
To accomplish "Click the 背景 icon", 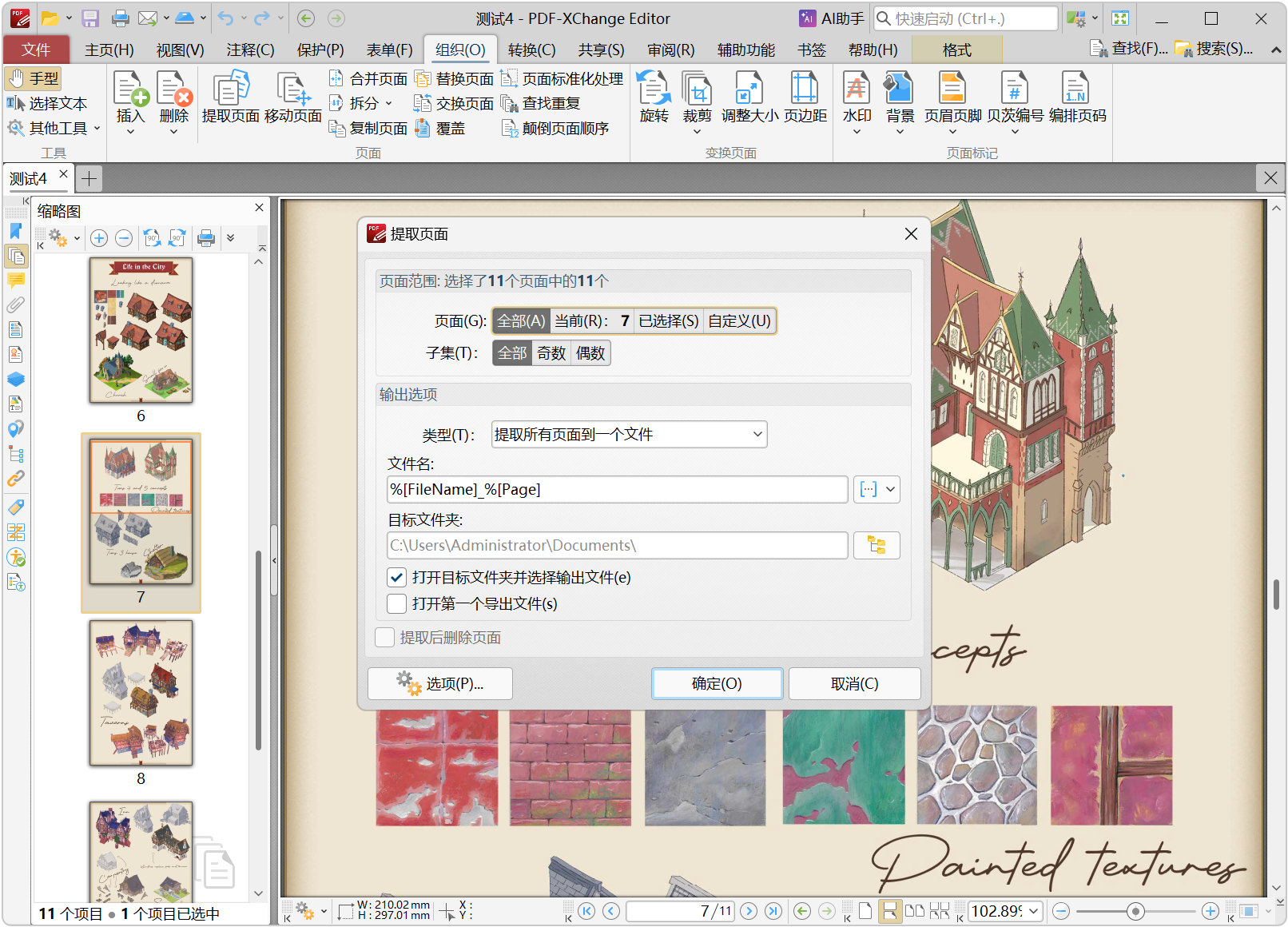I will coord(900,102).
